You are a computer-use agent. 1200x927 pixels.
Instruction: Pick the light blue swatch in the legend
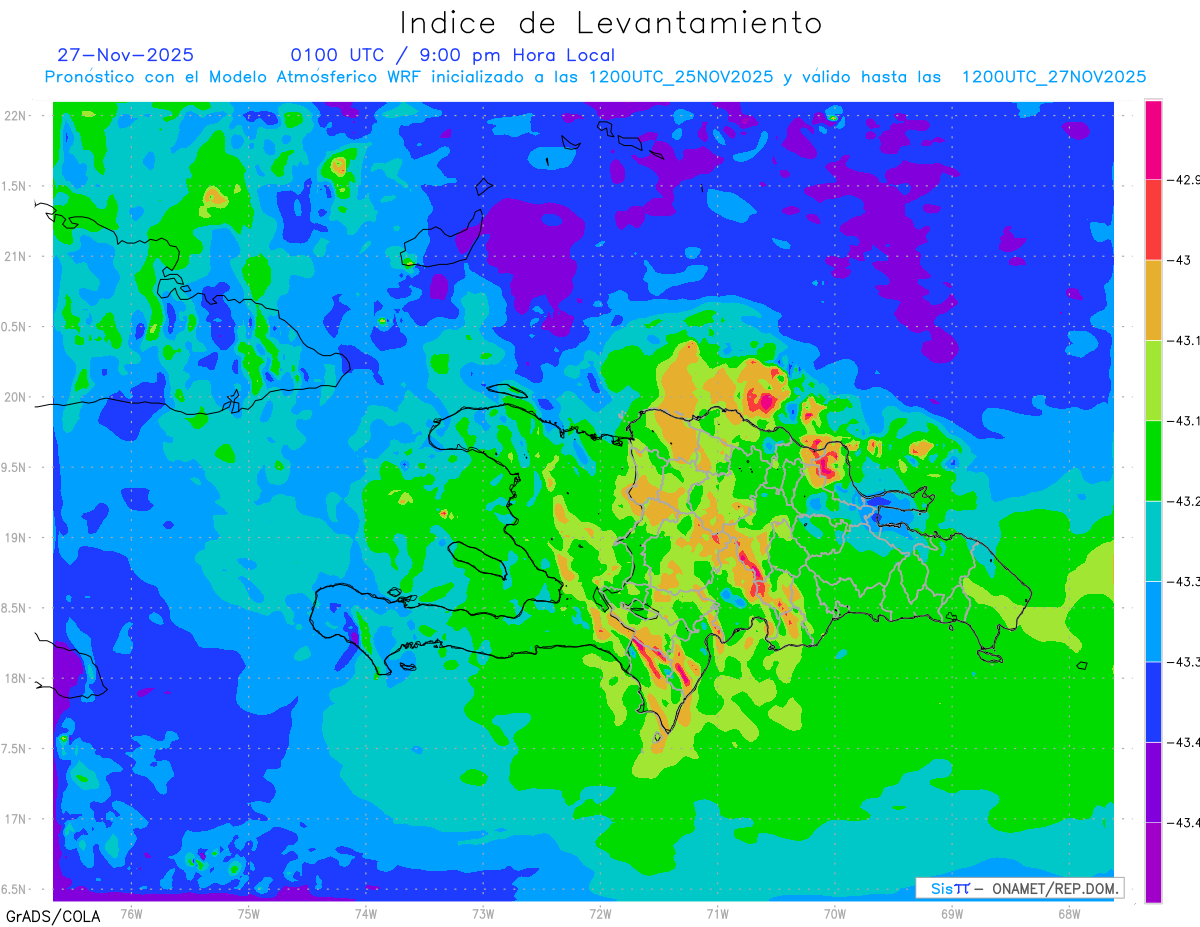coord(1153,621)
